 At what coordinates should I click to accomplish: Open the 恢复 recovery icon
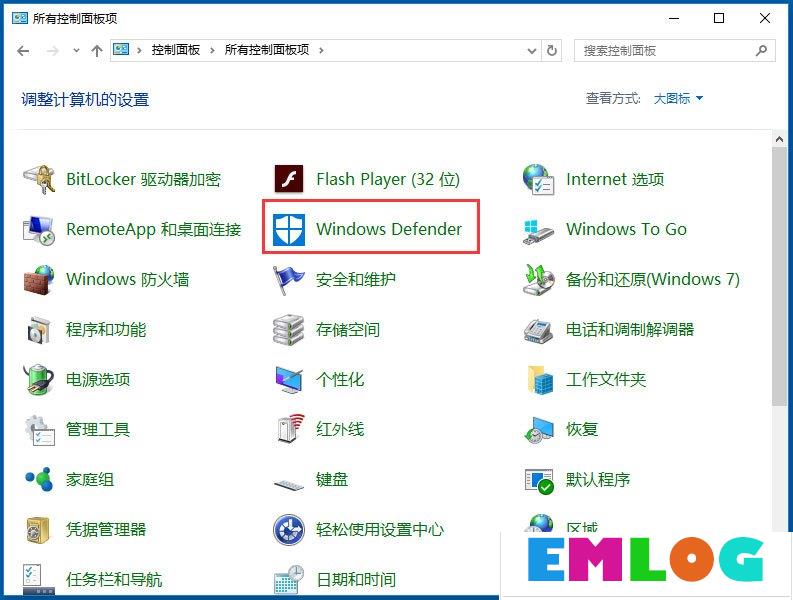pos(539,430)
